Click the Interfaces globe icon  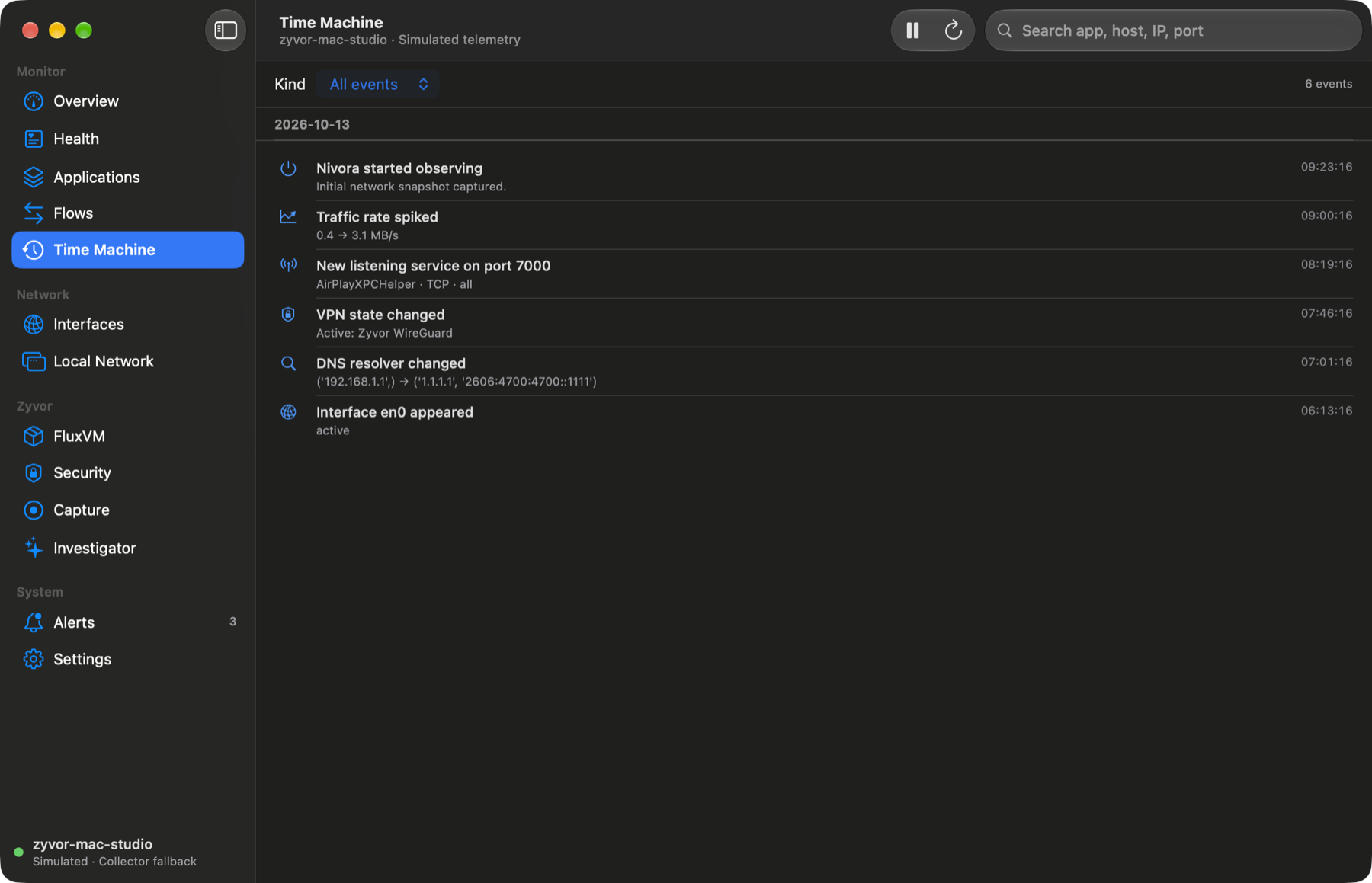pyautogui.click(x=34, y=325)
